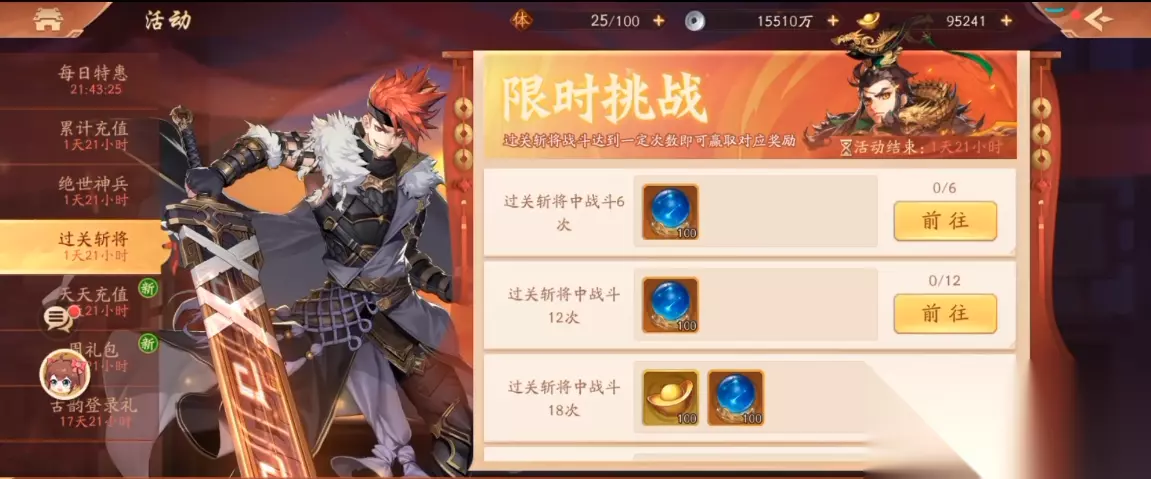This screenshot has width=1151, height=479.
Task: Open the chat bubble icon
Action: [57, 318]
